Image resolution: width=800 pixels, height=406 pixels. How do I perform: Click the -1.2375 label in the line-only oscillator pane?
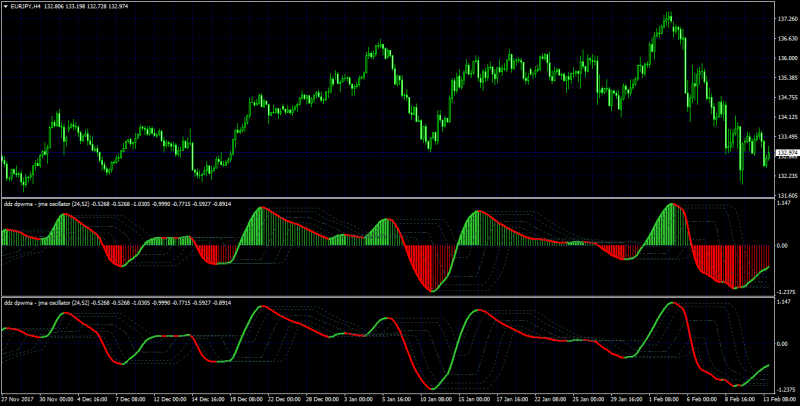pos(788,390)
